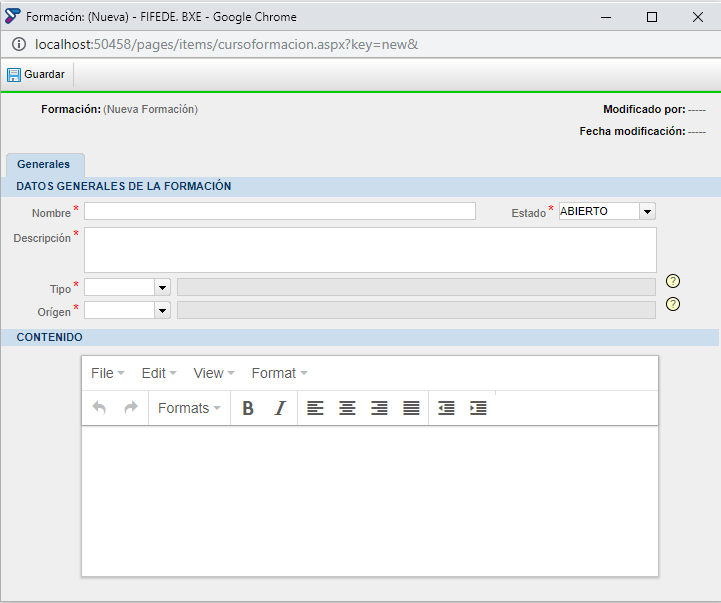The image size is (721, 603).
Task: Click the undo arrow in editor
Action: coord(99,408)
